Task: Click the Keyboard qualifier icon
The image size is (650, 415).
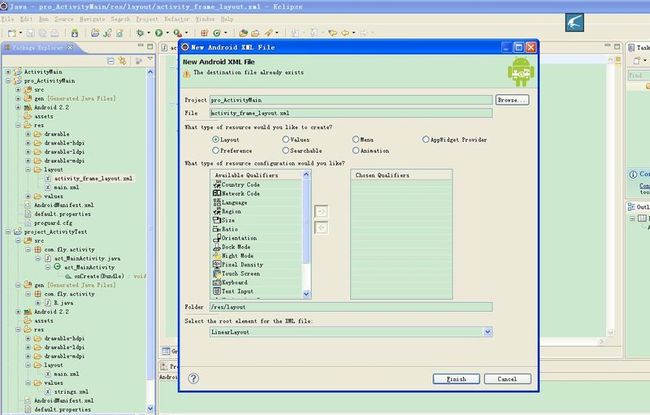Action: click(x=217, y=282)
